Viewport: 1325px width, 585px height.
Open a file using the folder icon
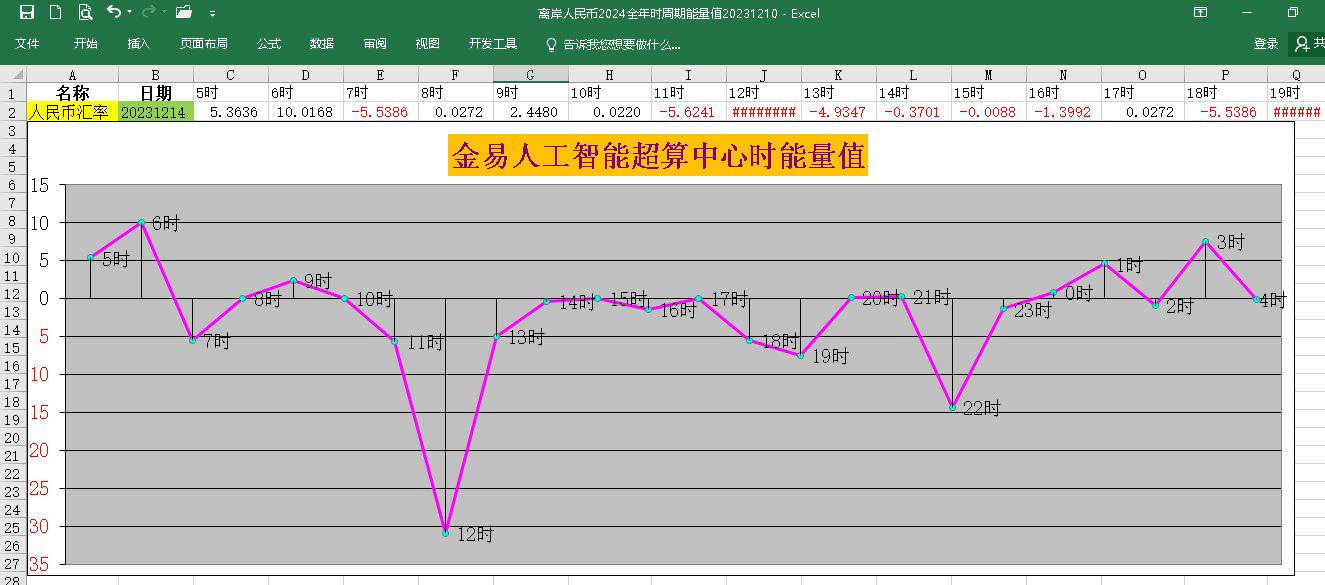(x=183, y=13)
